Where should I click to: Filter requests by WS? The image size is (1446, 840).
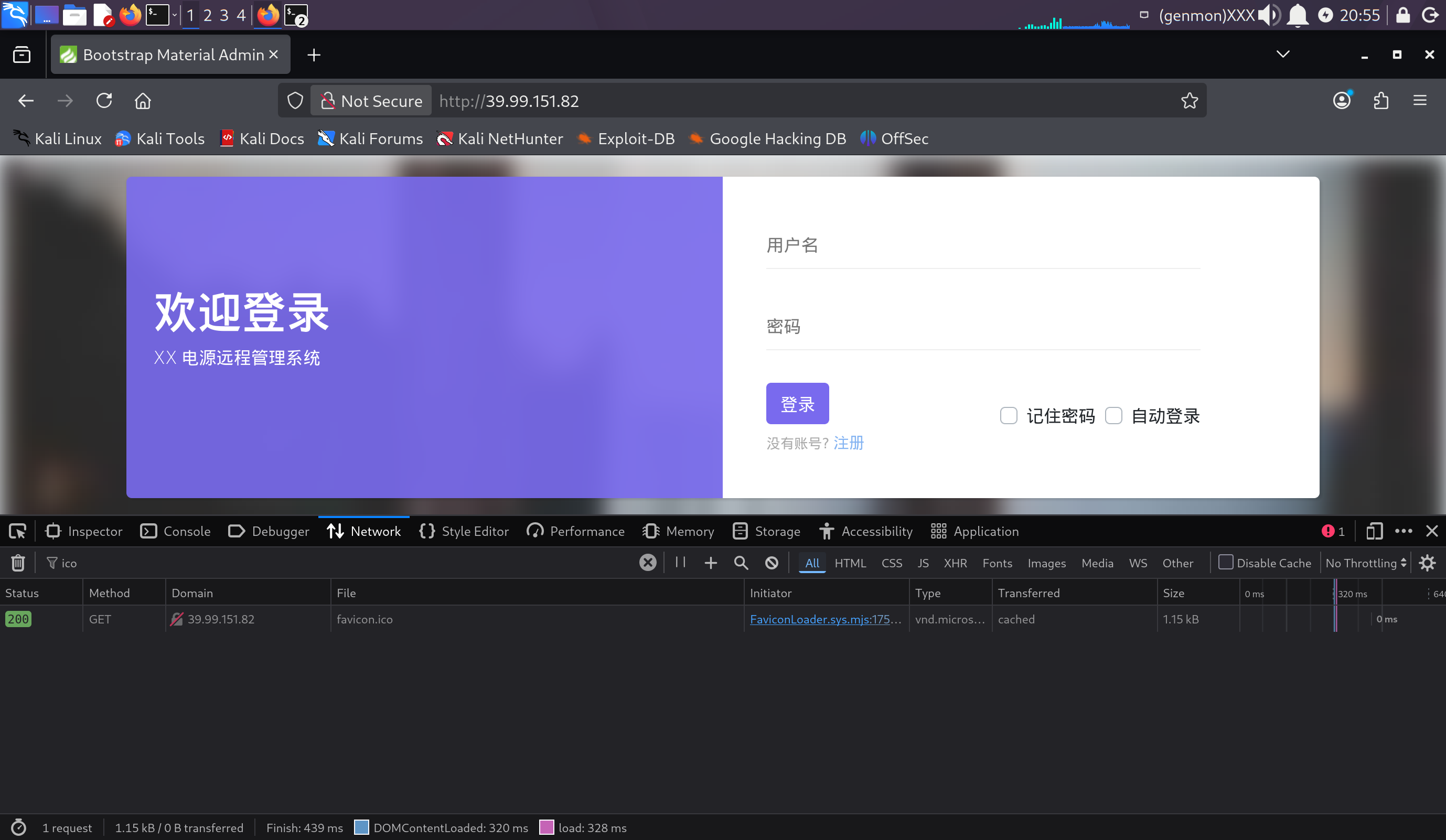[1138, 563]
